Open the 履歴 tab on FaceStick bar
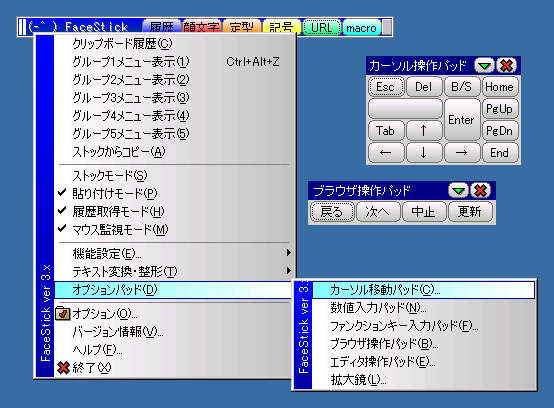 (161, 27)
